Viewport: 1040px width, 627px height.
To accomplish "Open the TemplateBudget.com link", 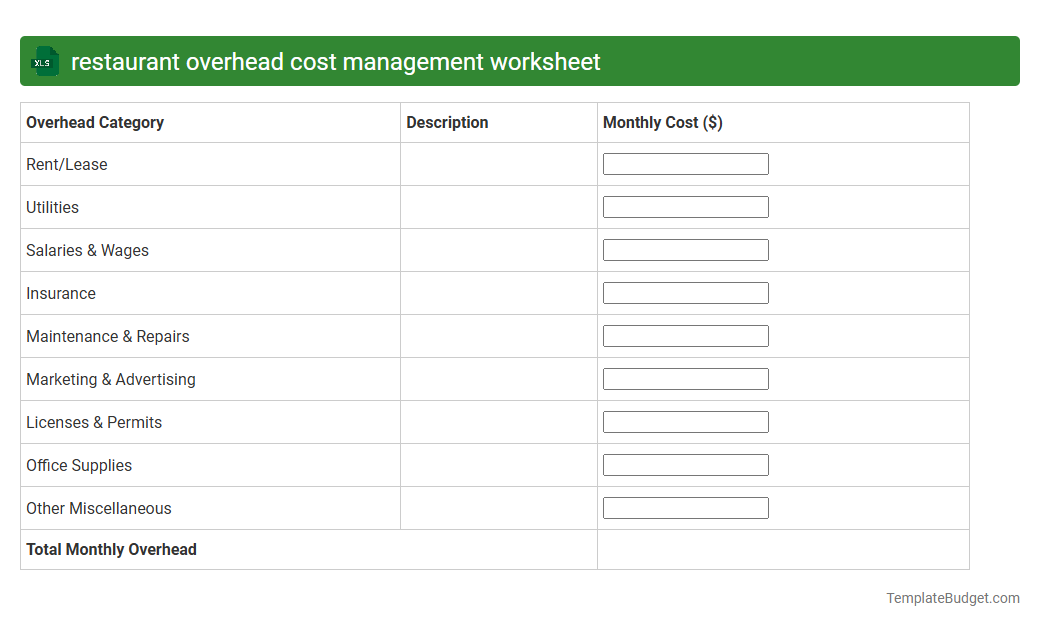I will click(x=952, y=597).
